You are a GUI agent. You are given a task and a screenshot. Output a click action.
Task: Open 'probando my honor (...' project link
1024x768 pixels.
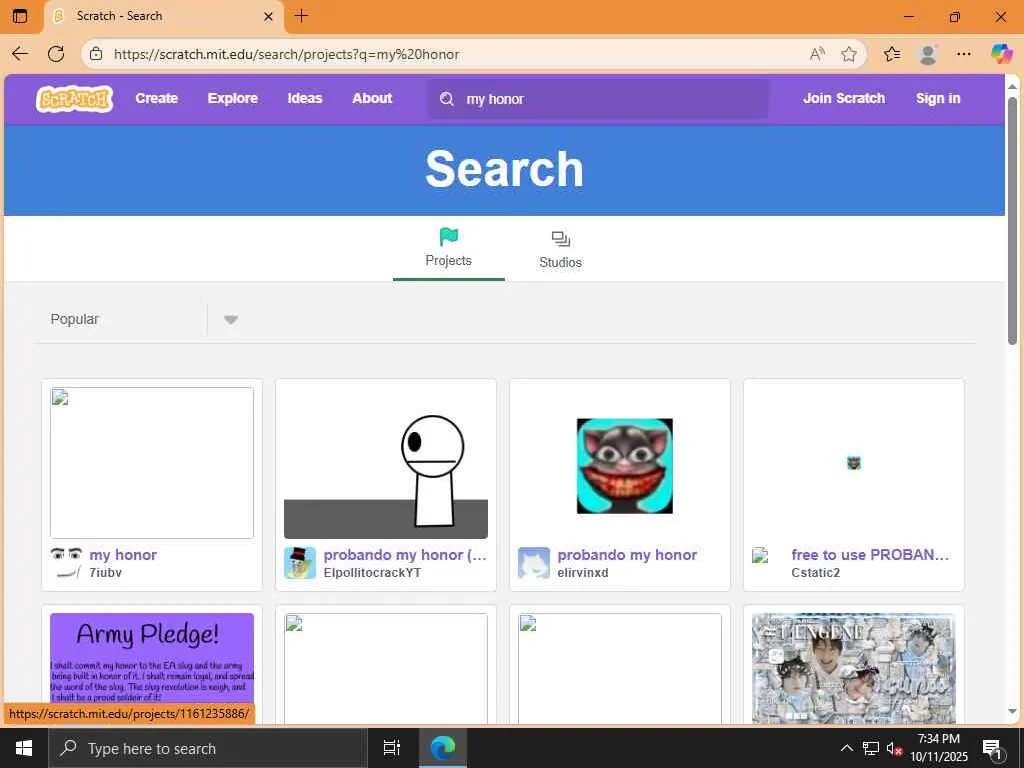click(405, 554)
